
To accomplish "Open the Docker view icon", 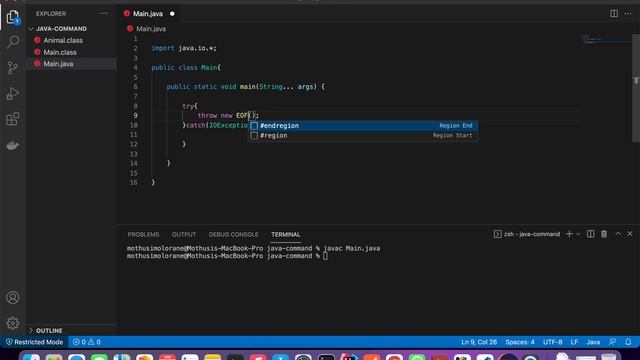I will (13, 145).
